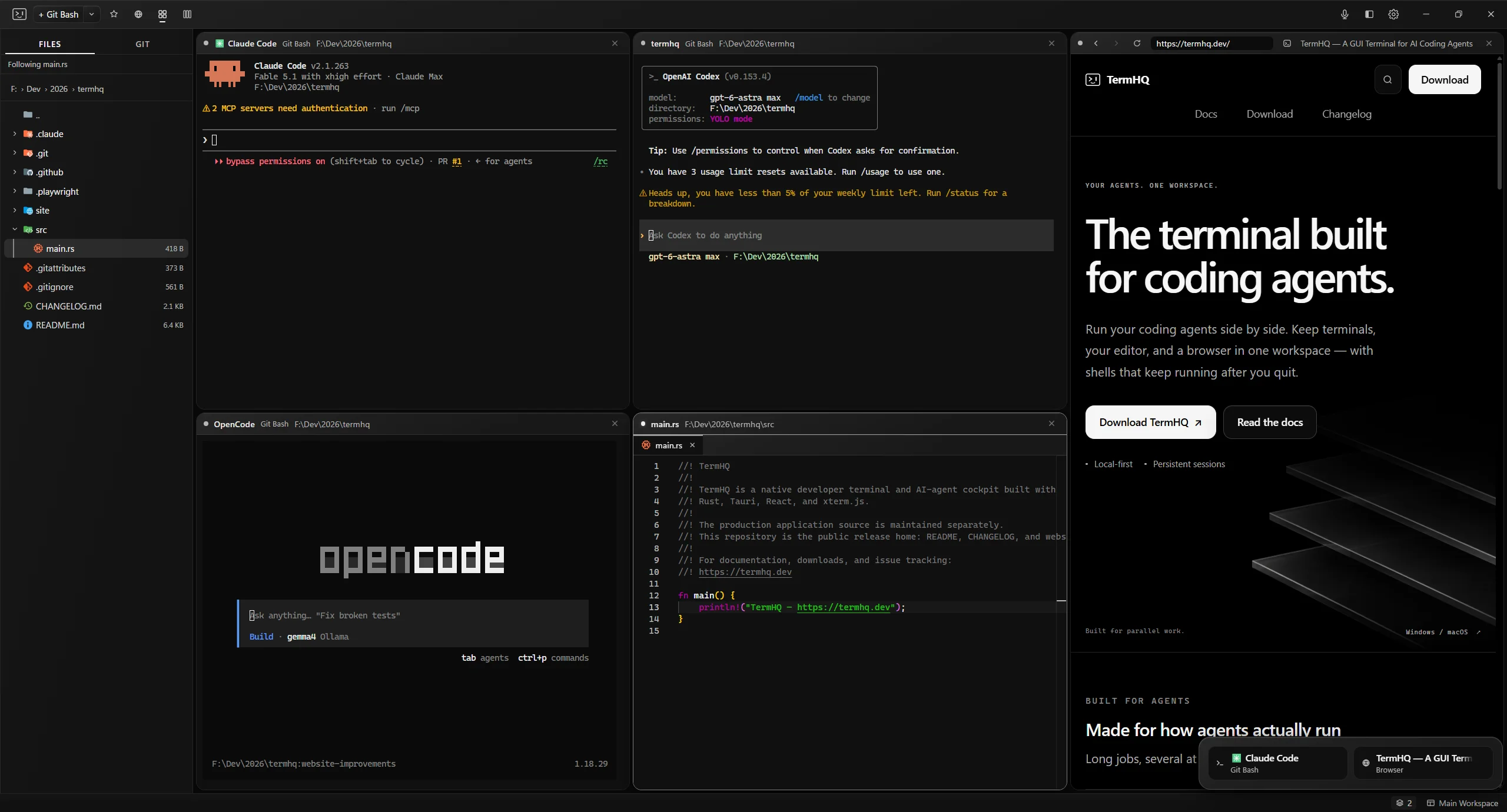Click the Dev breadcrumb segment
Viewport: 1507px width, 812px height.
(34, 89)
